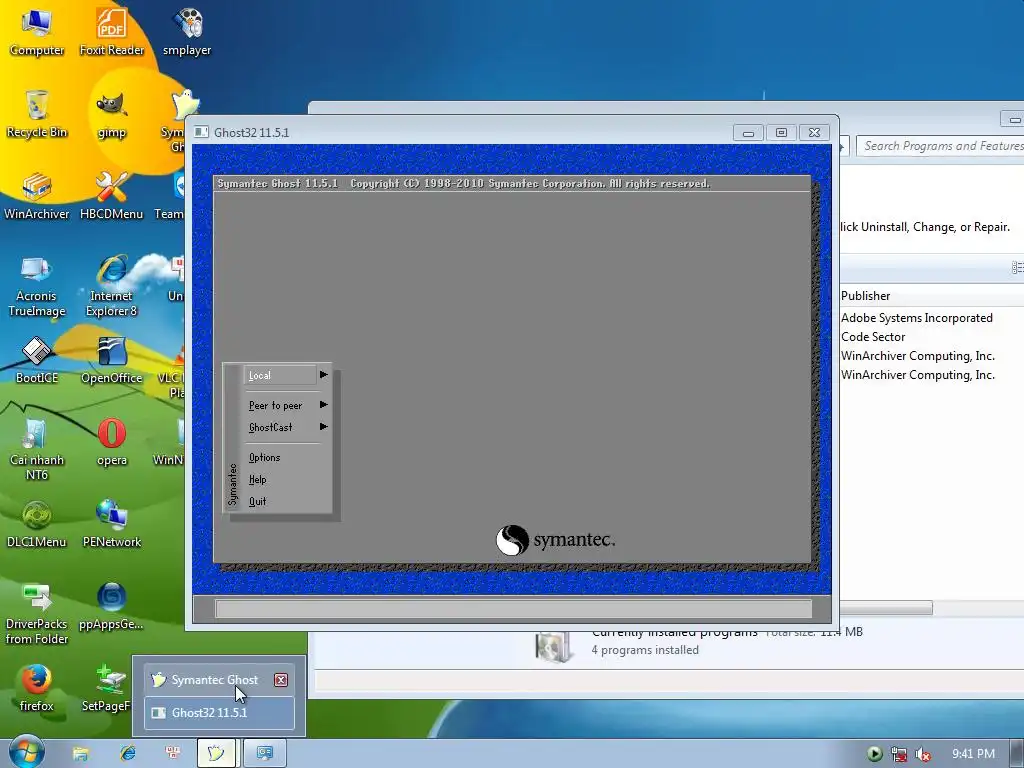1024x768 pixels.
Task: Minimize the Ghost32 11.5.1 window
Action: [x=748, y=133]
